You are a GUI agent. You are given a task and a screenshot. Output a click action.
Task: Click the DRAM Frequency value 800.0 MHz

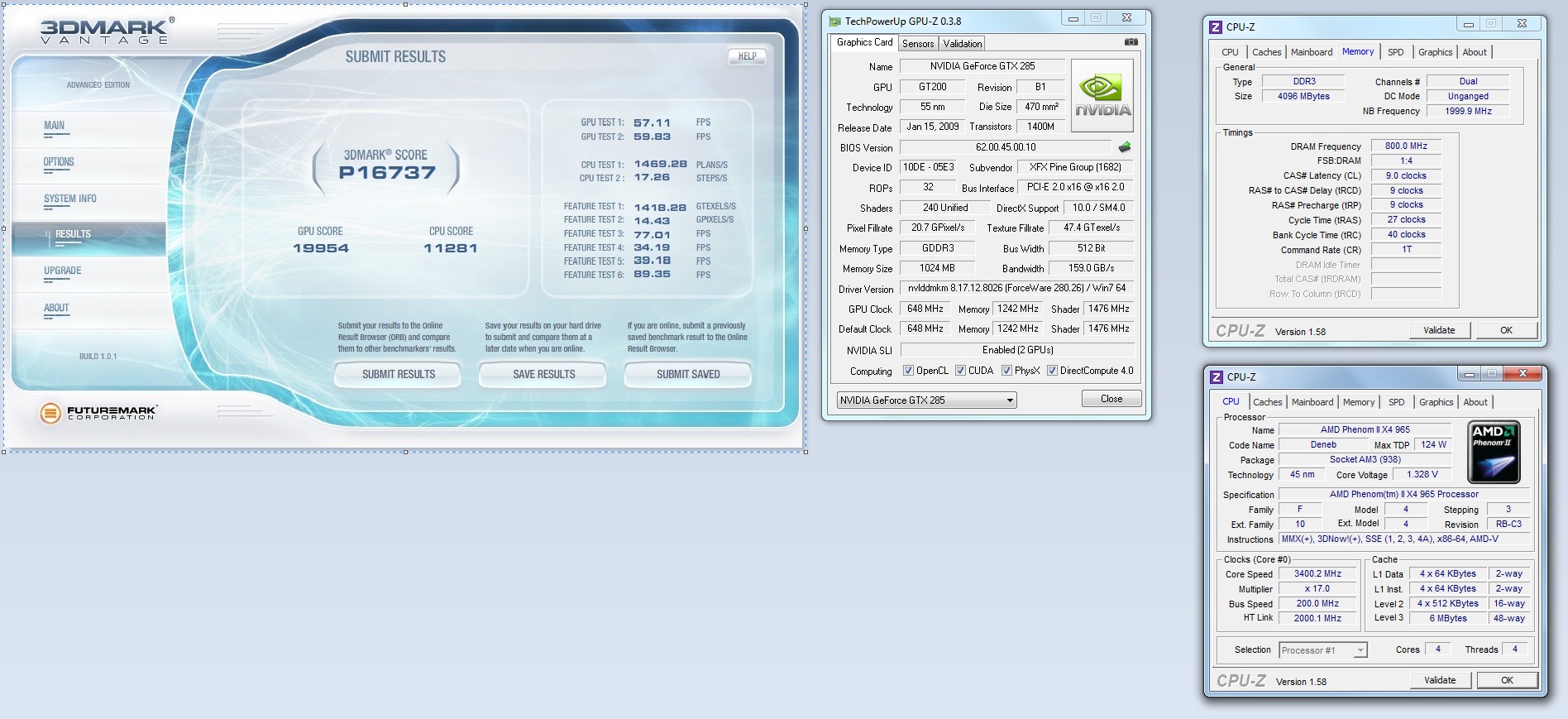1406,146
